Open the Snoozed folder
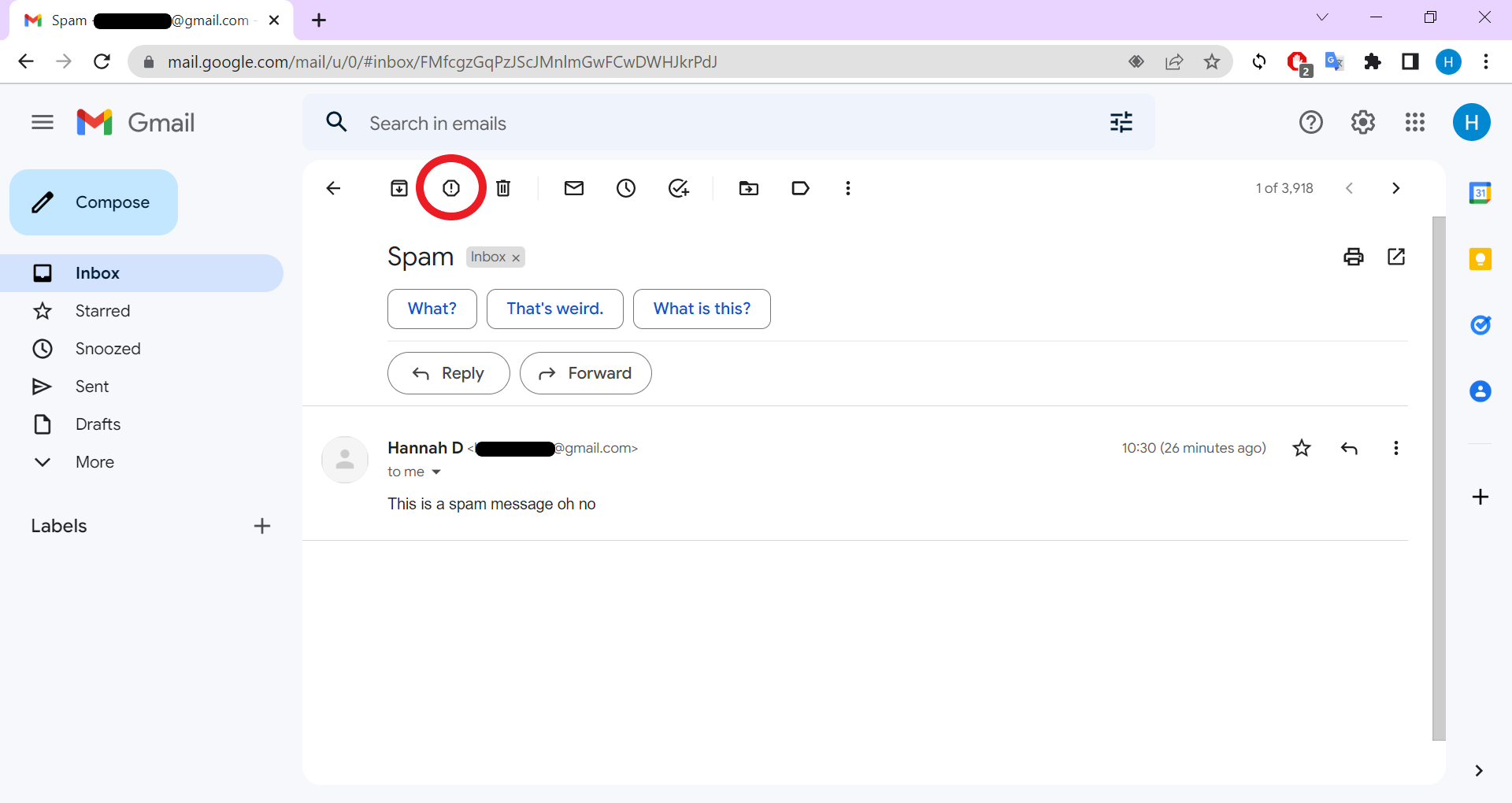 (x=142, y=349)
